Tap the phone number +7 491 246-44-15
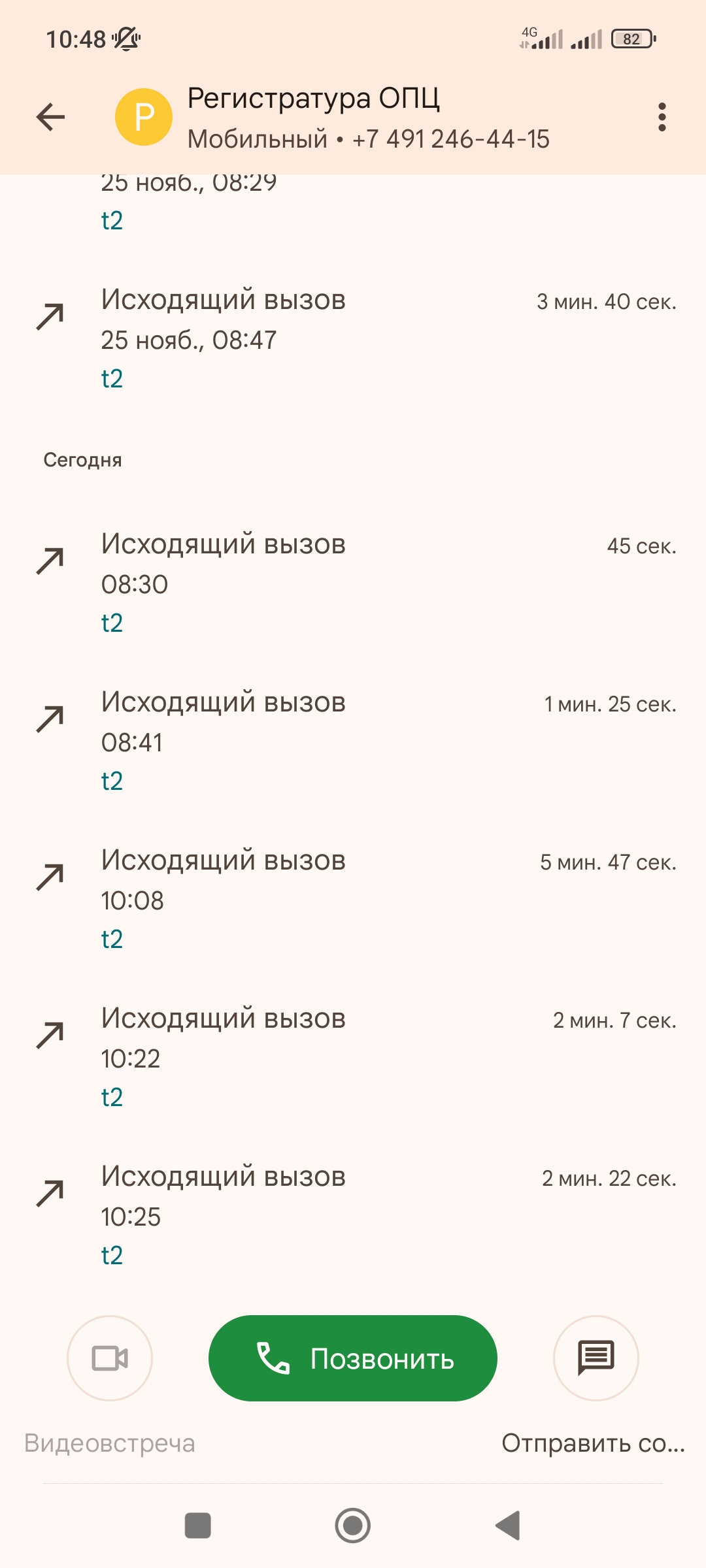This screenshot has width=706, height=1568. pos(451,139)
